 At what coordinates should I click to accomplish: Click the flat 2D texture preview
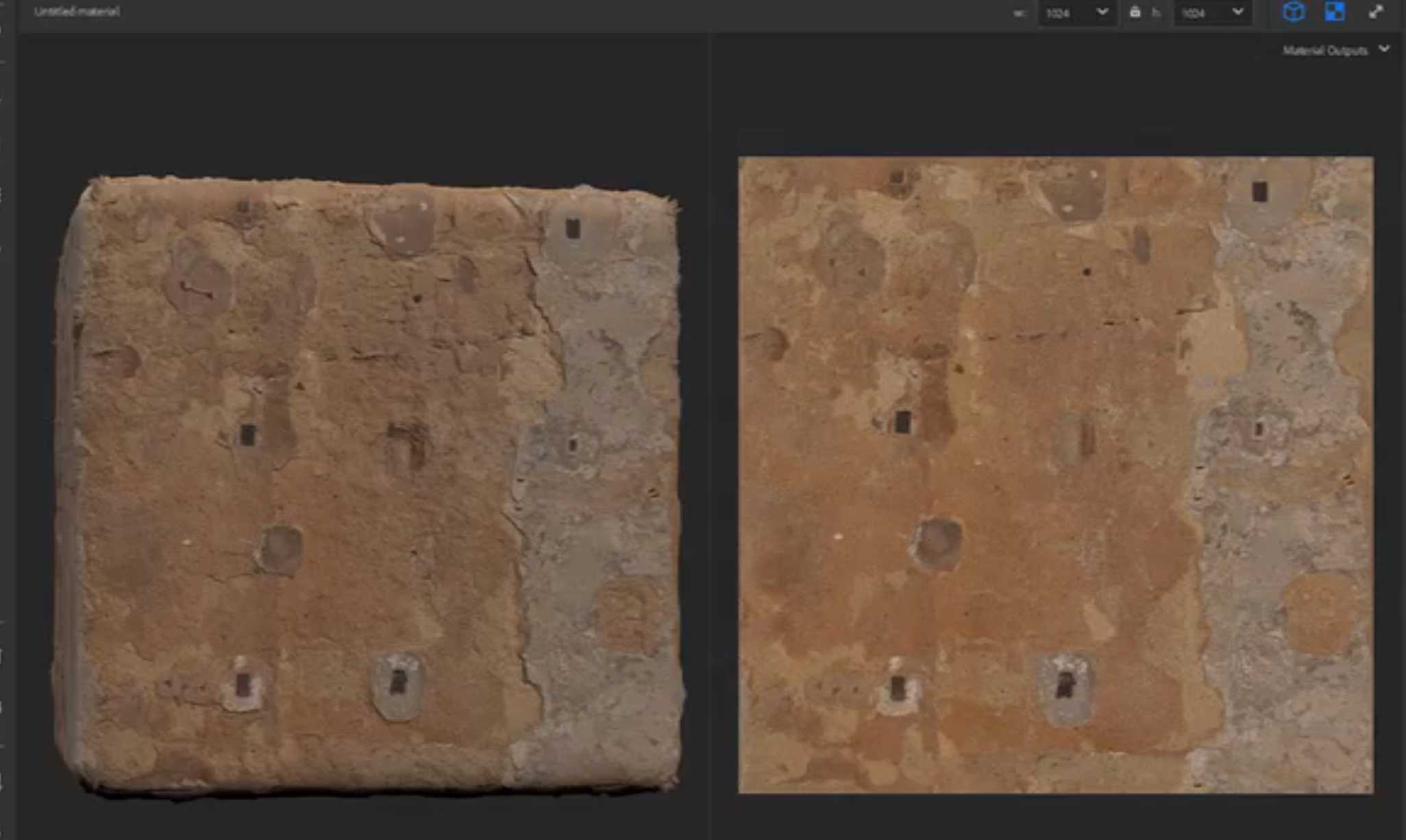pos(1055,475)
